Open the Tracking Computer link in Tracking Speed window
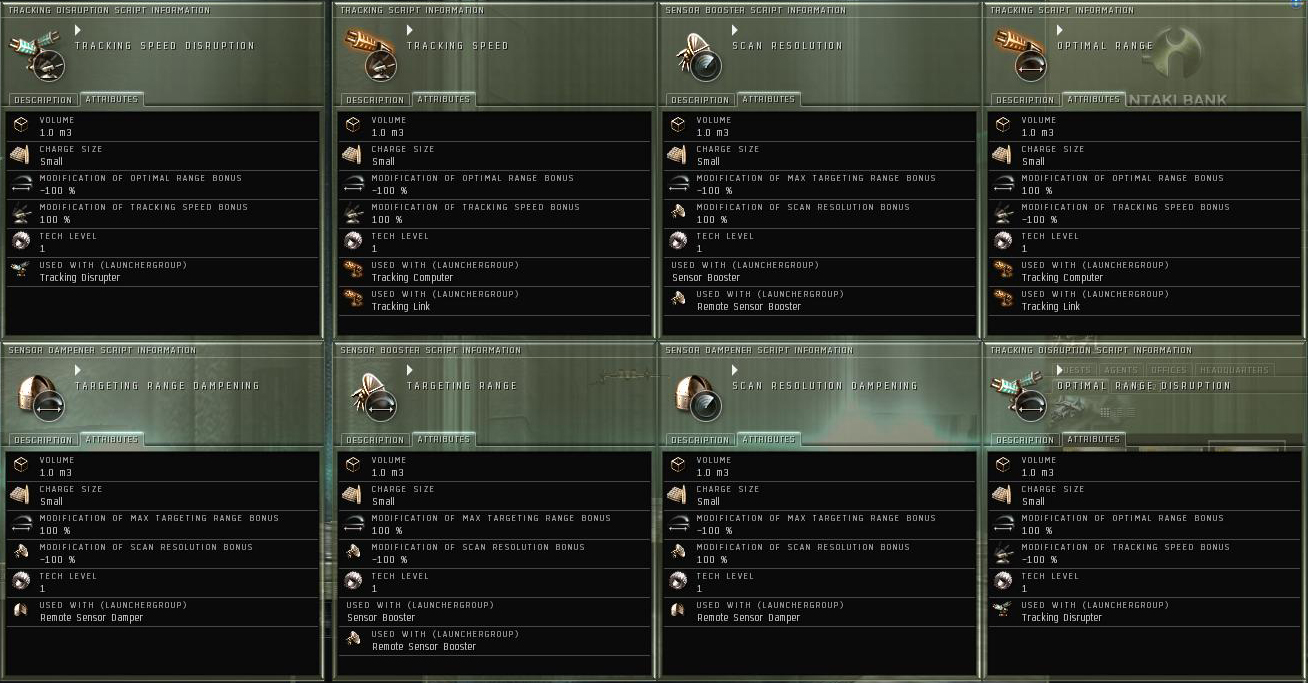The image size is (1308, 683). tap(412, 277)
